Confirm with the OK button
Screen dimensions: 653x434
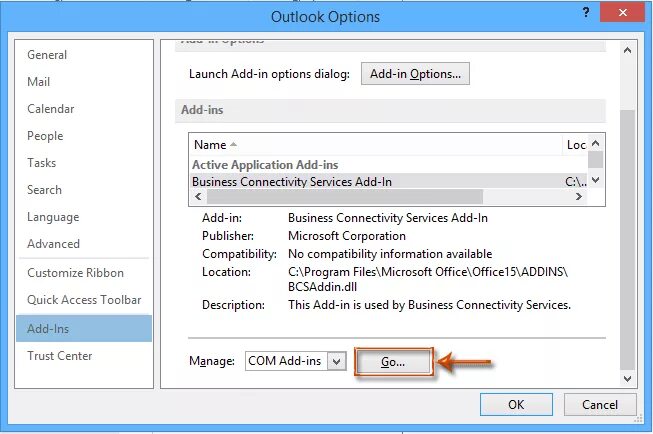[x=516, y=404]
